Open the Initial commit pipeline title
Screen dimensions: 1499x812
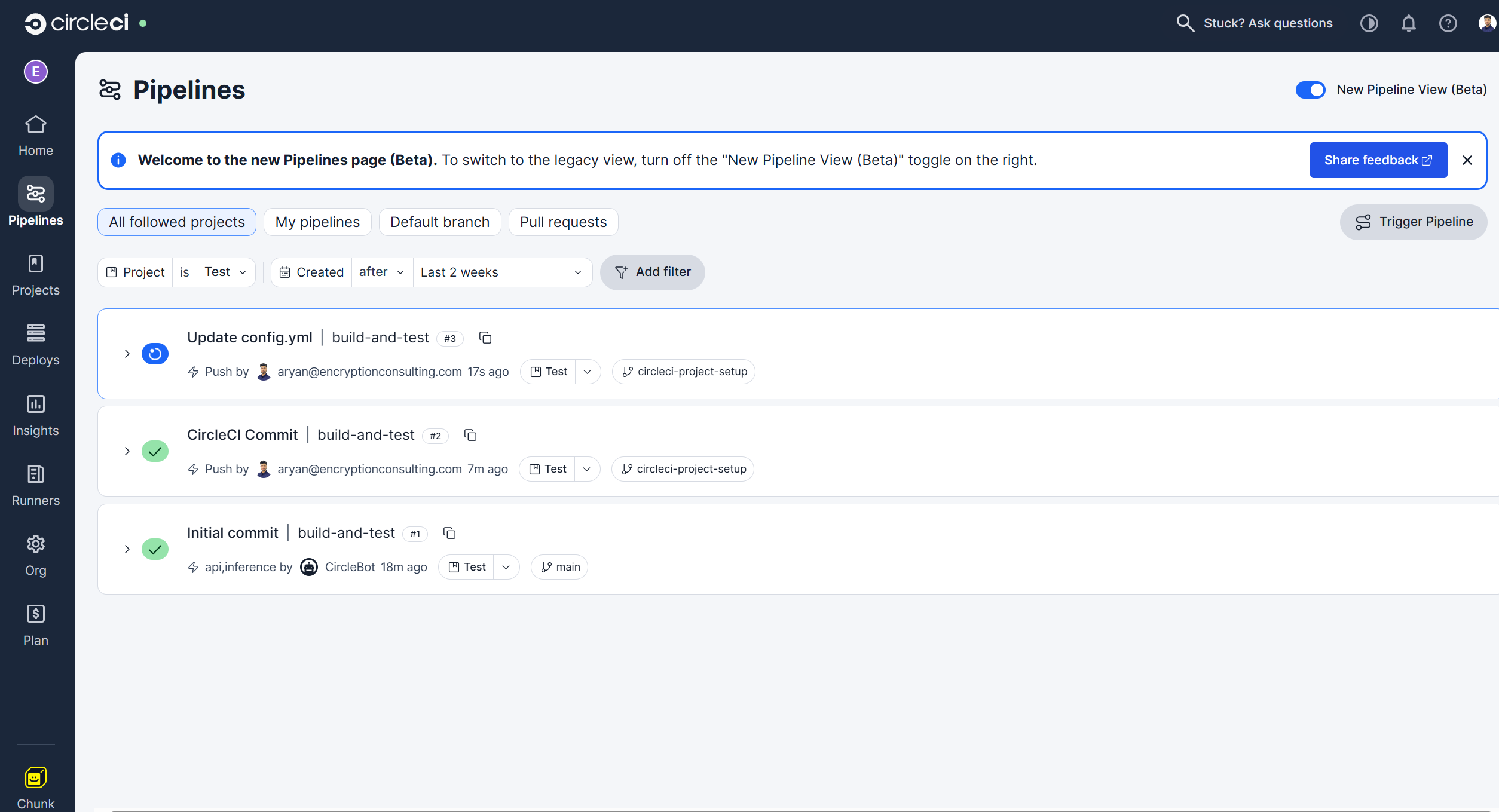tap(233, 533)
